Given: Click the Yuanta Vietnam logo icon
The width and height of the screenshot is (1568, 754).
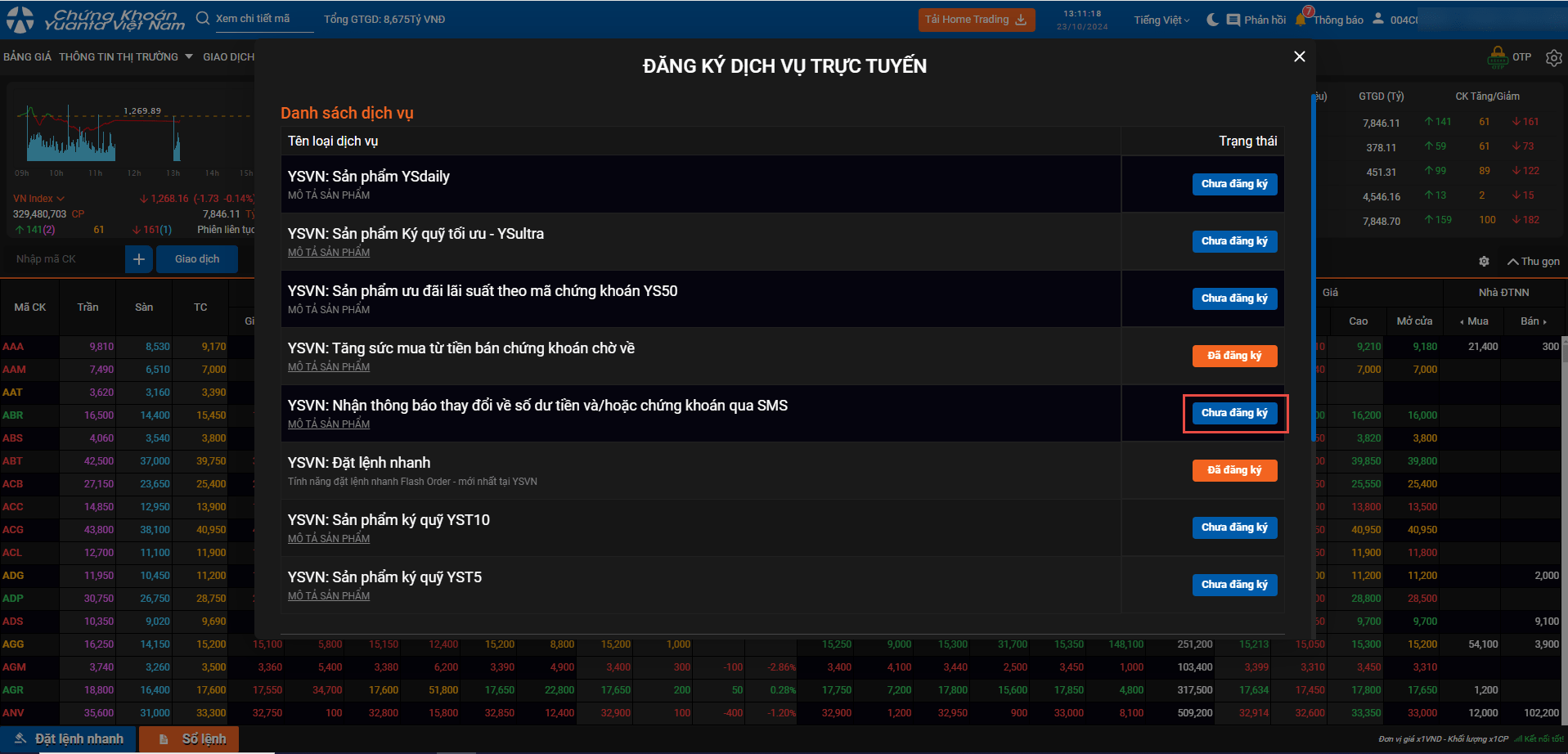Looking at the screenshot, I should 20,19.
